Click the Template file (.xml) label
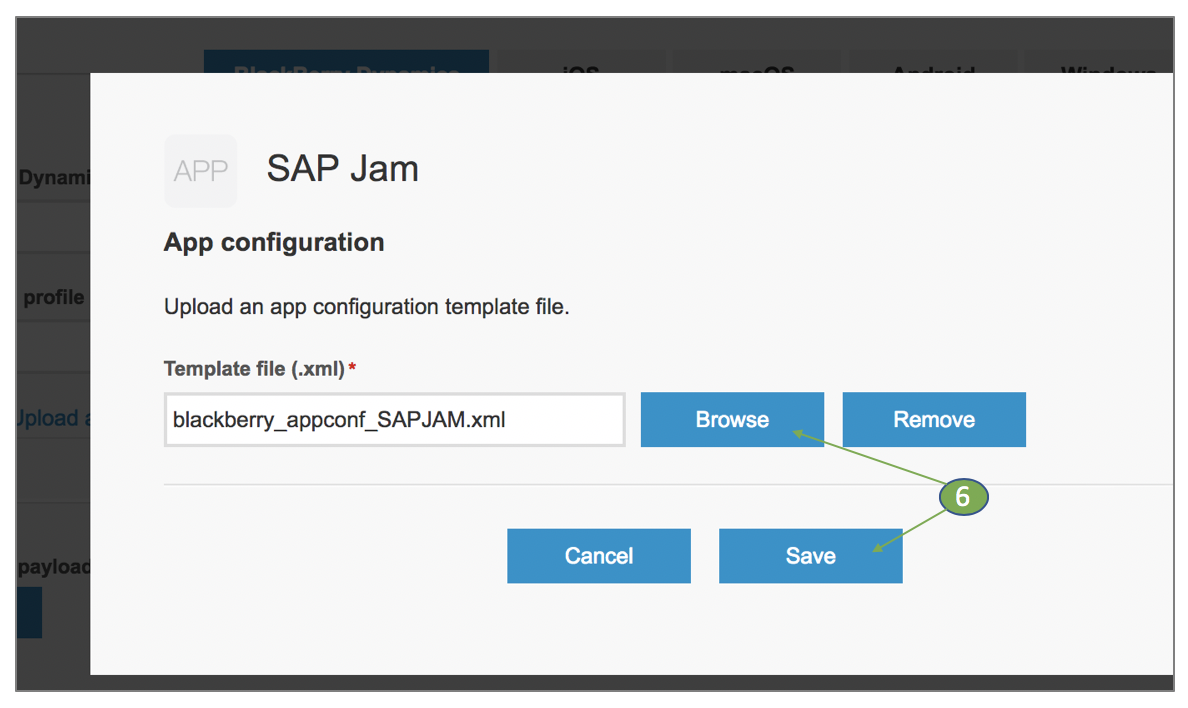Viewport: 1188px width, 708px height. [x=254, y=370]
